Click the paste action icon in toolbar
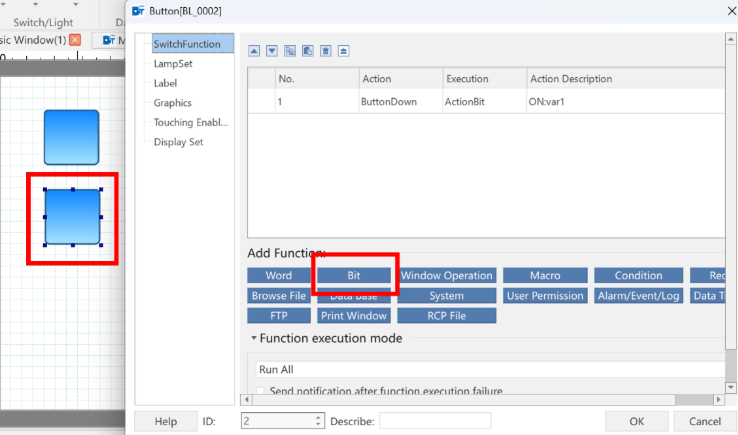738x435 pixels. click(x=308, y=51)
